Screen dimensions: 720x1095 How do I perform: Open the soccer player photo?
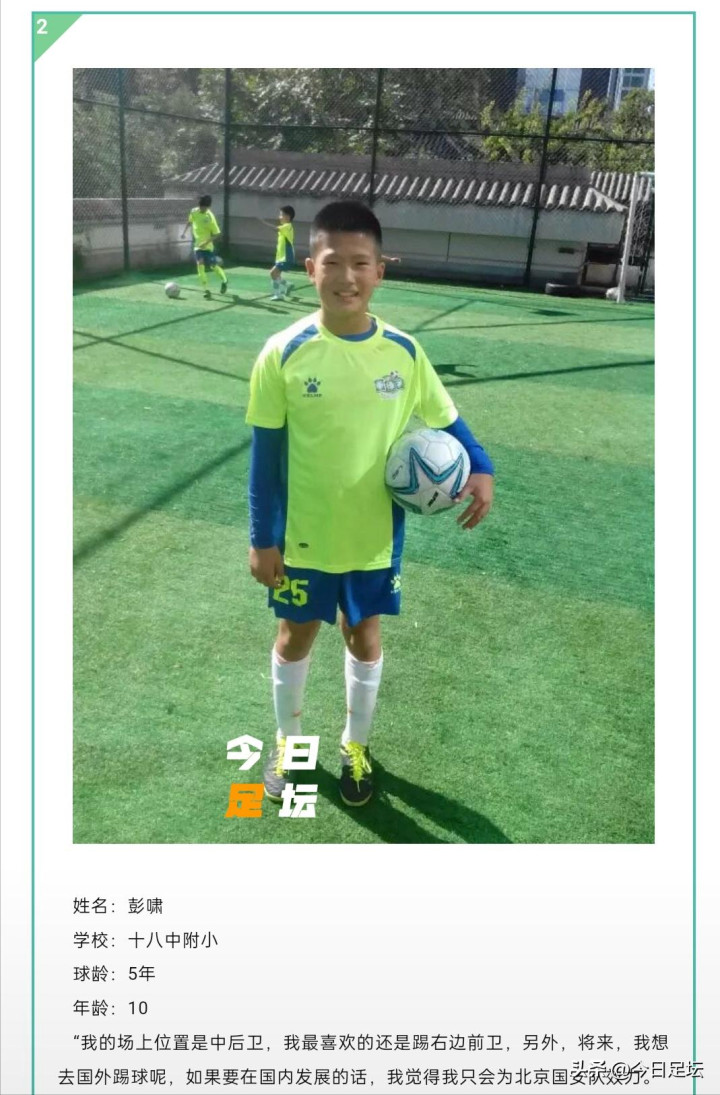tap(363, 455)
